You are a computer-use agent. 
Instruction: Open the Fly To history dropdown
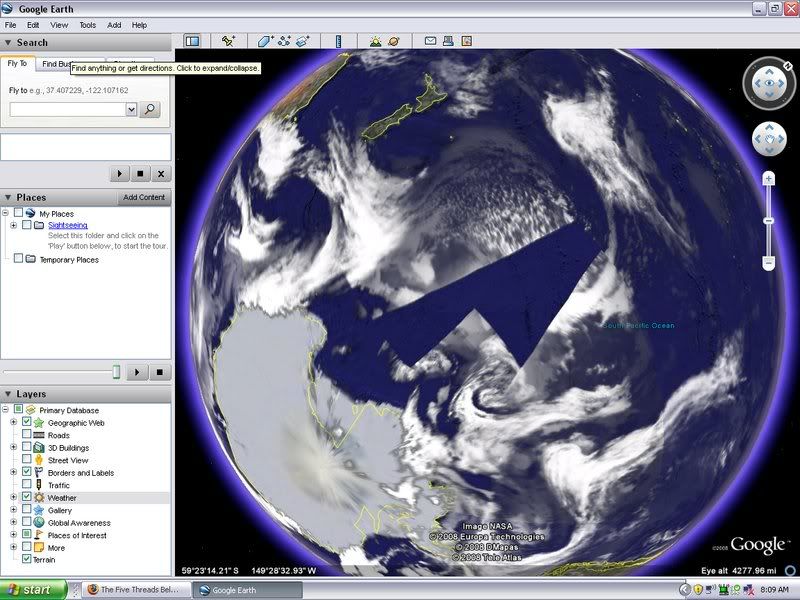click(x=131, y=109)
